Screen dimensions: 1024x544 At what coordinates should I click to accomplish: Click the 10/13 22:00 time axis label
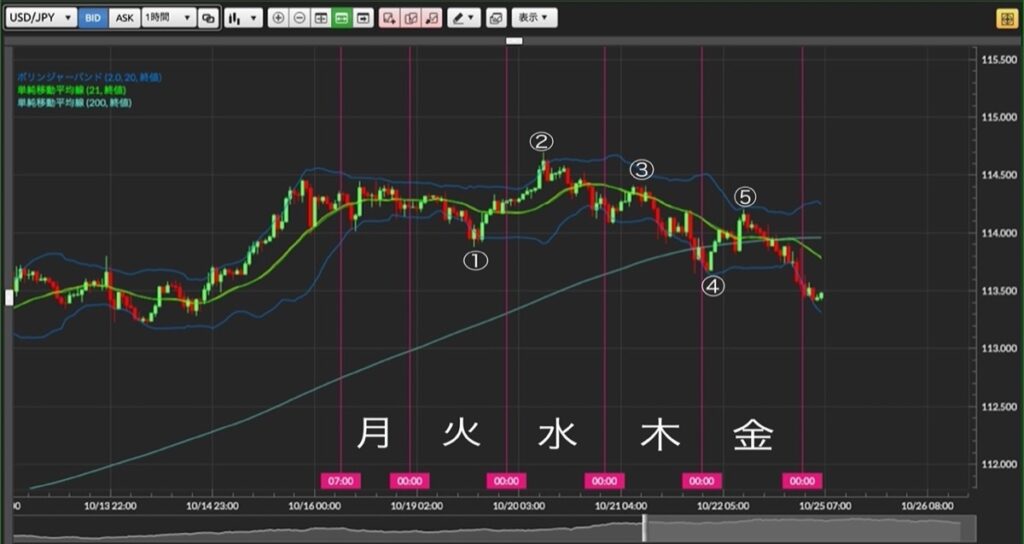click(111, 505)
